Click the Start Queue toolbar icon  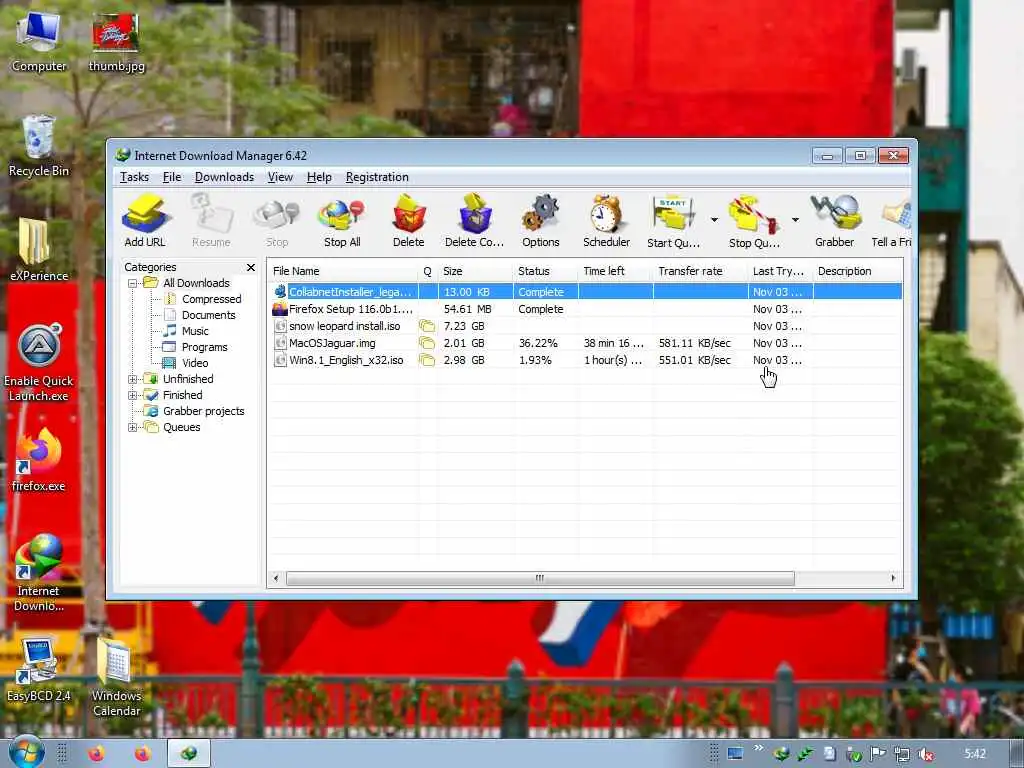pos(673,220)
